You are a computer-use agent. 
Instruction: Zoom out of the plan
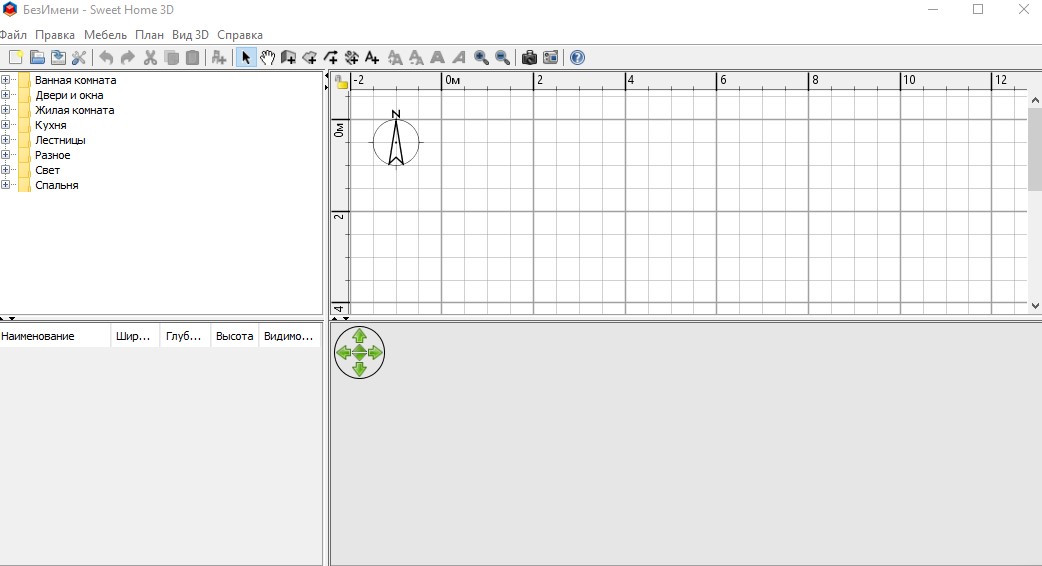[x=502, y=58]
